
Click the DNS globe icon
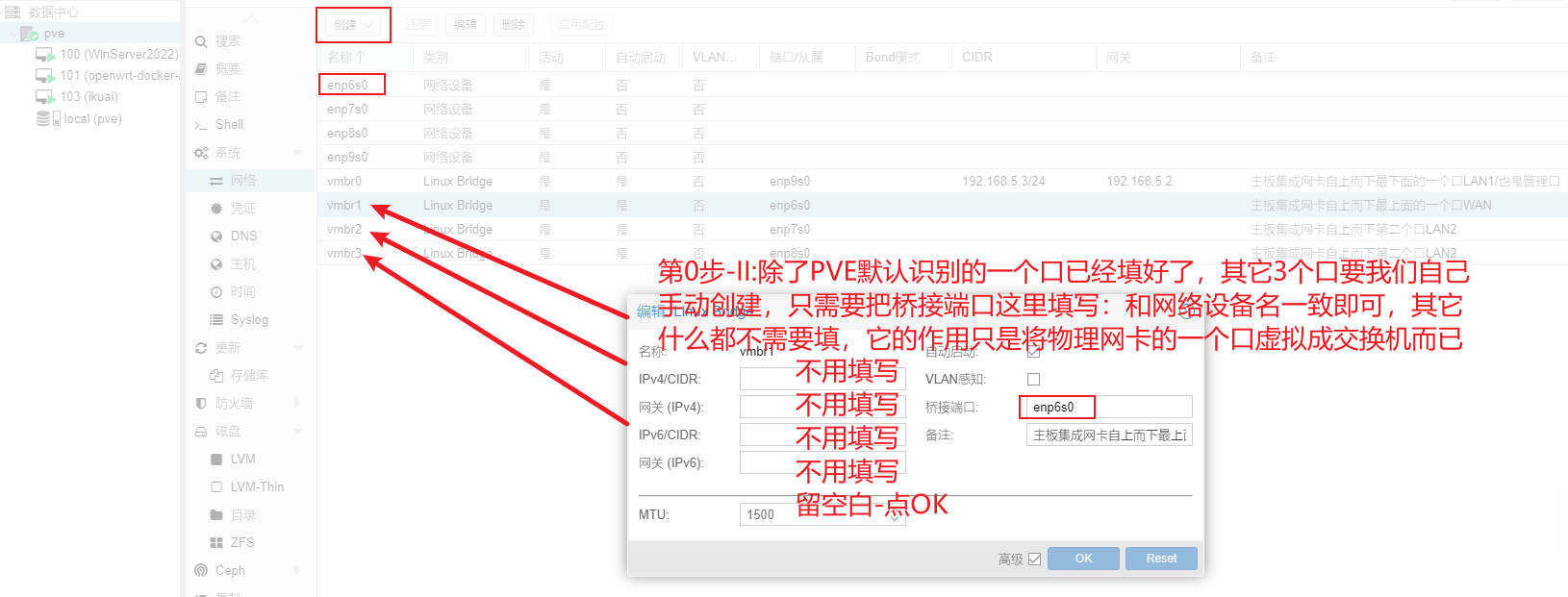tap(216, 236)
